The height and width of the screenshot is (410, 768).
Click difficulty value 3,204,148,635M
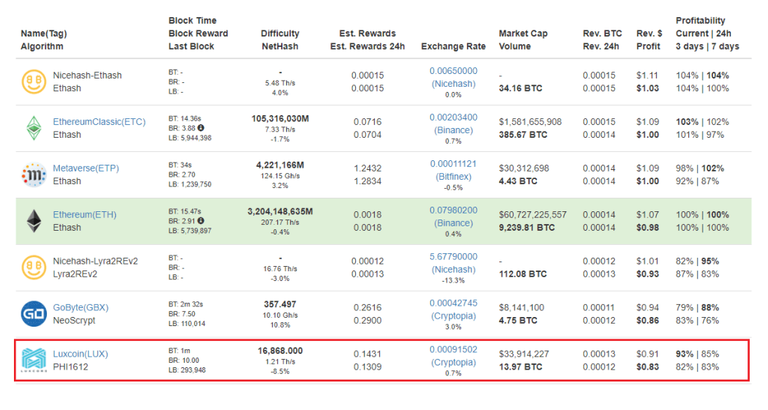coord(280,212)
